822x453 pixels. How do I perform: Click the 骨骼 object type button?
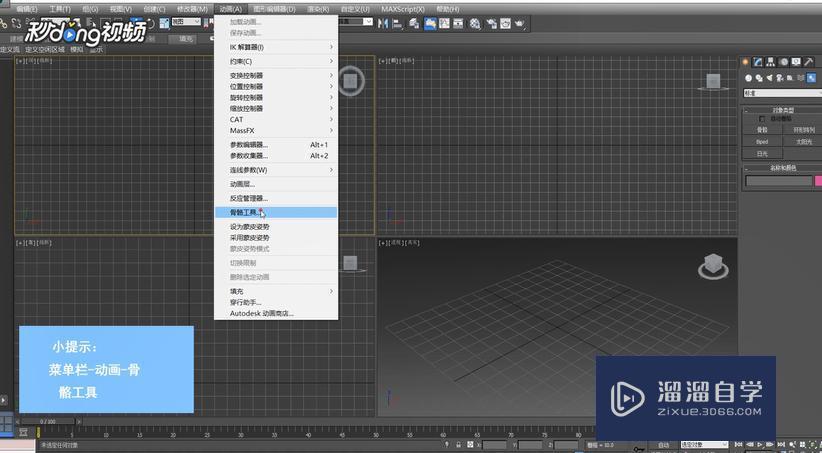[x=762, y=130]
